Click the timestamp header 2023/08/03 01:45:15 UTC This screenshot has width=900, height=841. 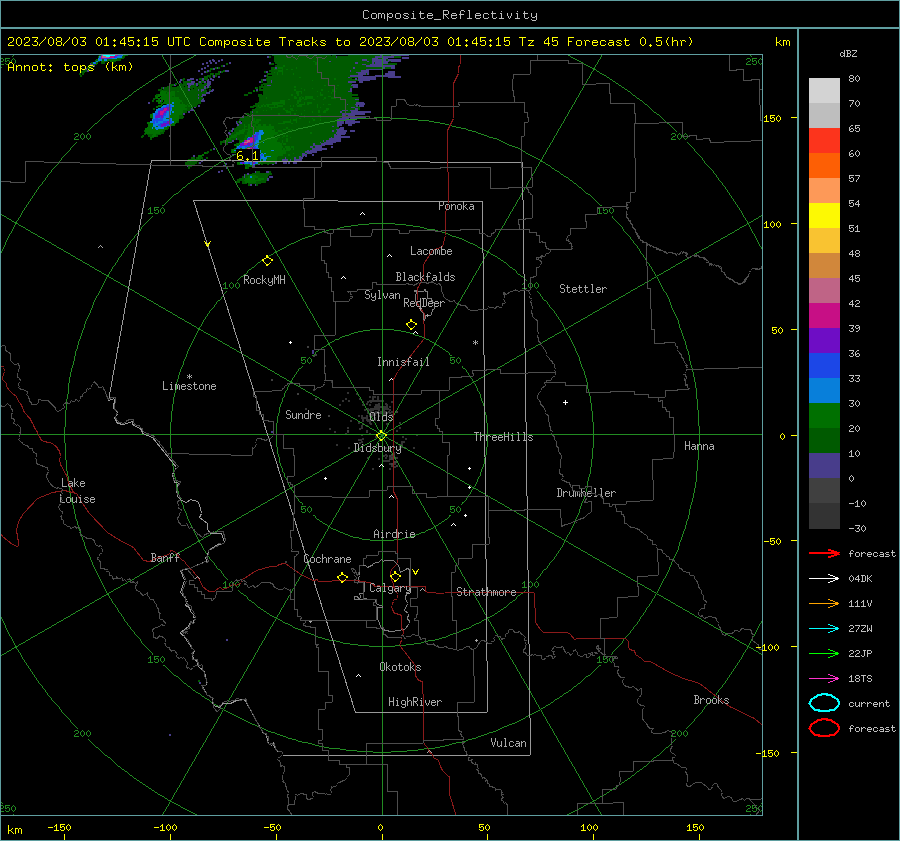click(99, 42)
